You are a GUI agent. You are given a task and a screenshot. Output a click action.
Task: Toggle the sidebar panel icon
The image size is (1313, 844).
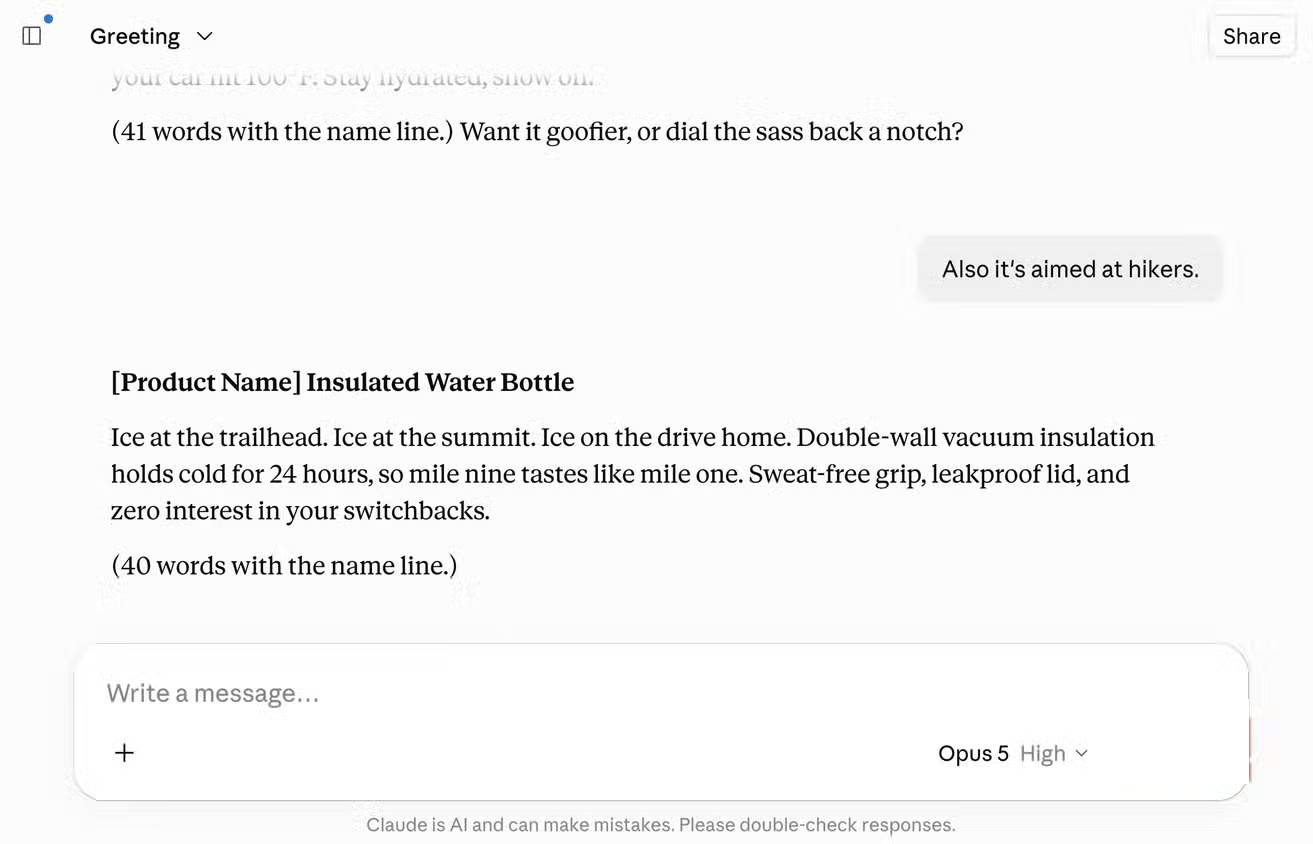click(31, 36)
